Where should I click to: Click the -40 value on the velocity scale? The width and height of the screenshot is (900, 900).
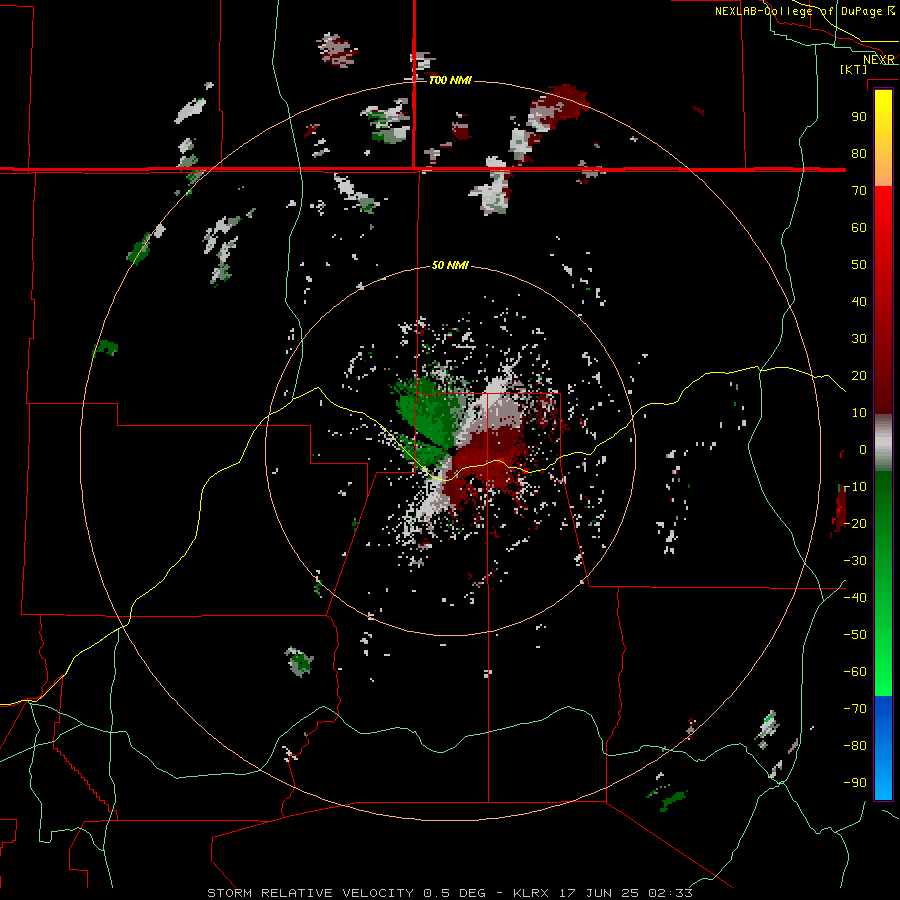855,598
